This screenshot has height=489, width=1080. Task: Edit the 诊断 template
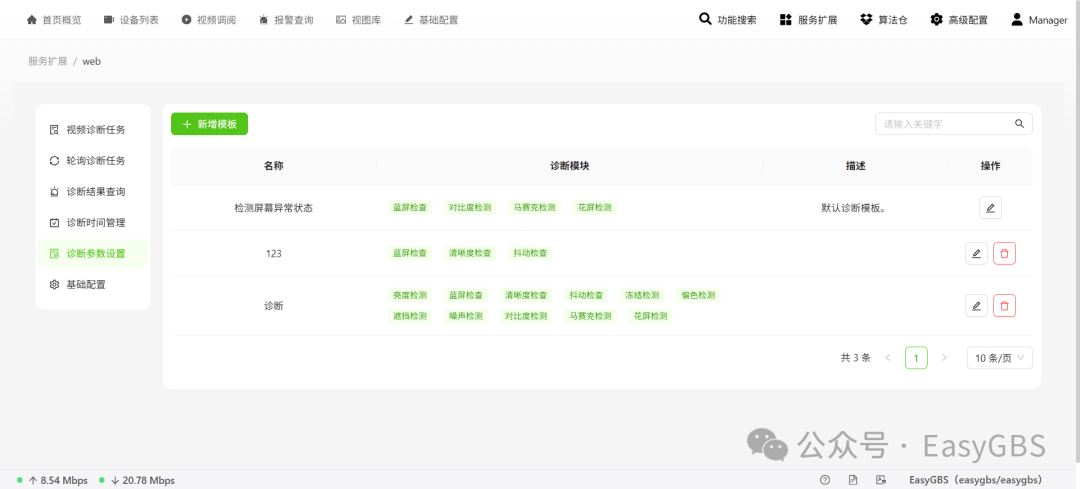point(976,306)
